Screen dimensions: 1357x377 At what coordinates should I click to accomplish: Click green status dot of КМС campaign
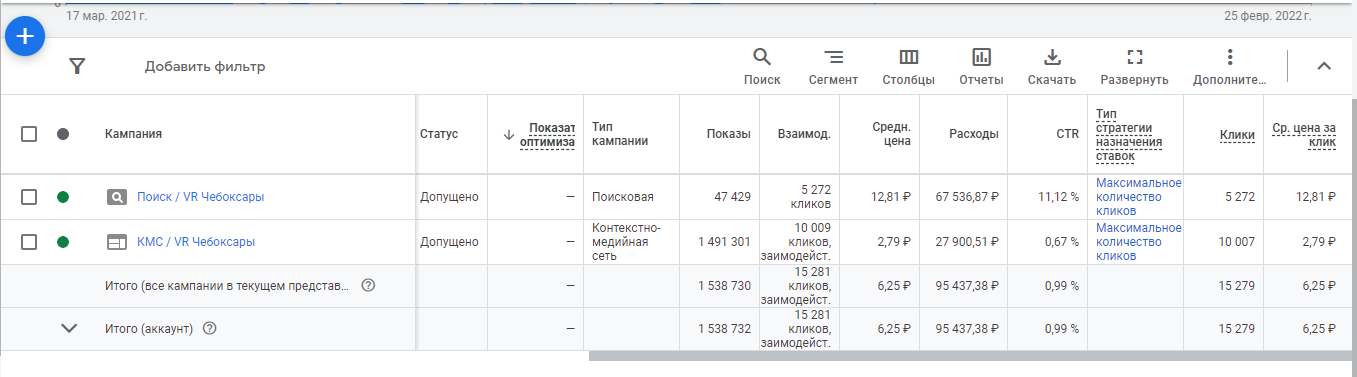63,242
